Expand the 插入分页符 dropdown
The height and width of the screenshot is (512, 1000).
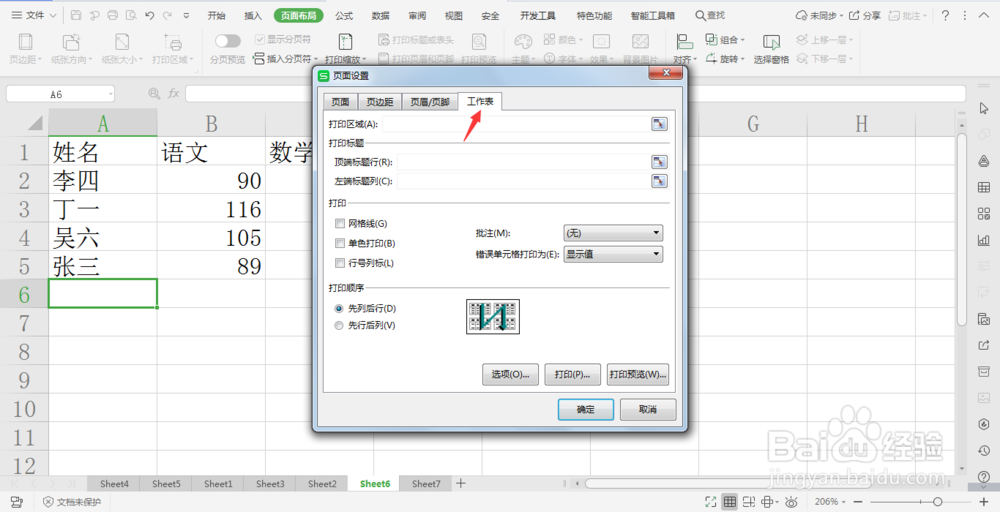314,59
